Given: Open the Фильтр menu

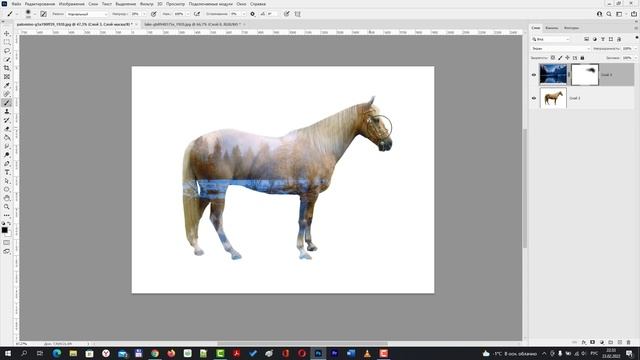Looking at the screenshot, I should (147, 4).
